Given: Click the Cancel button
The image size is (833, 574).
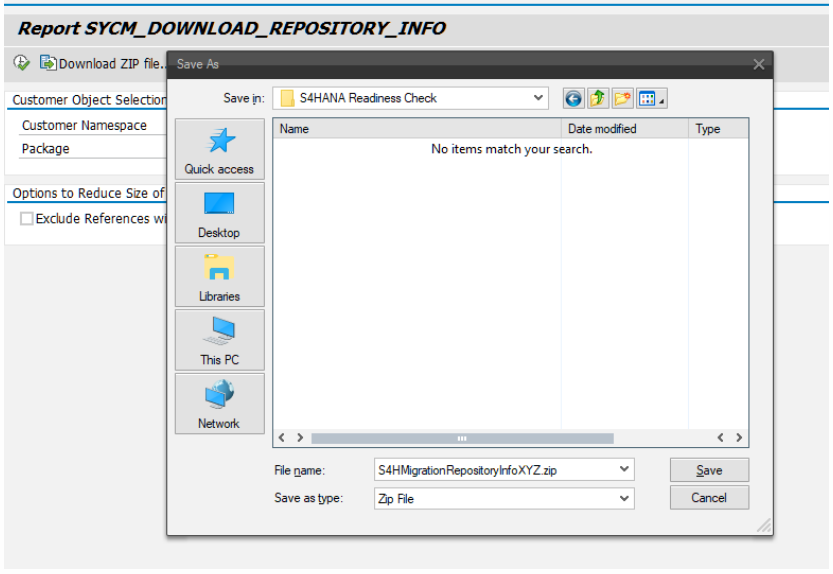Looking at the screenshot, I should 709,497.
